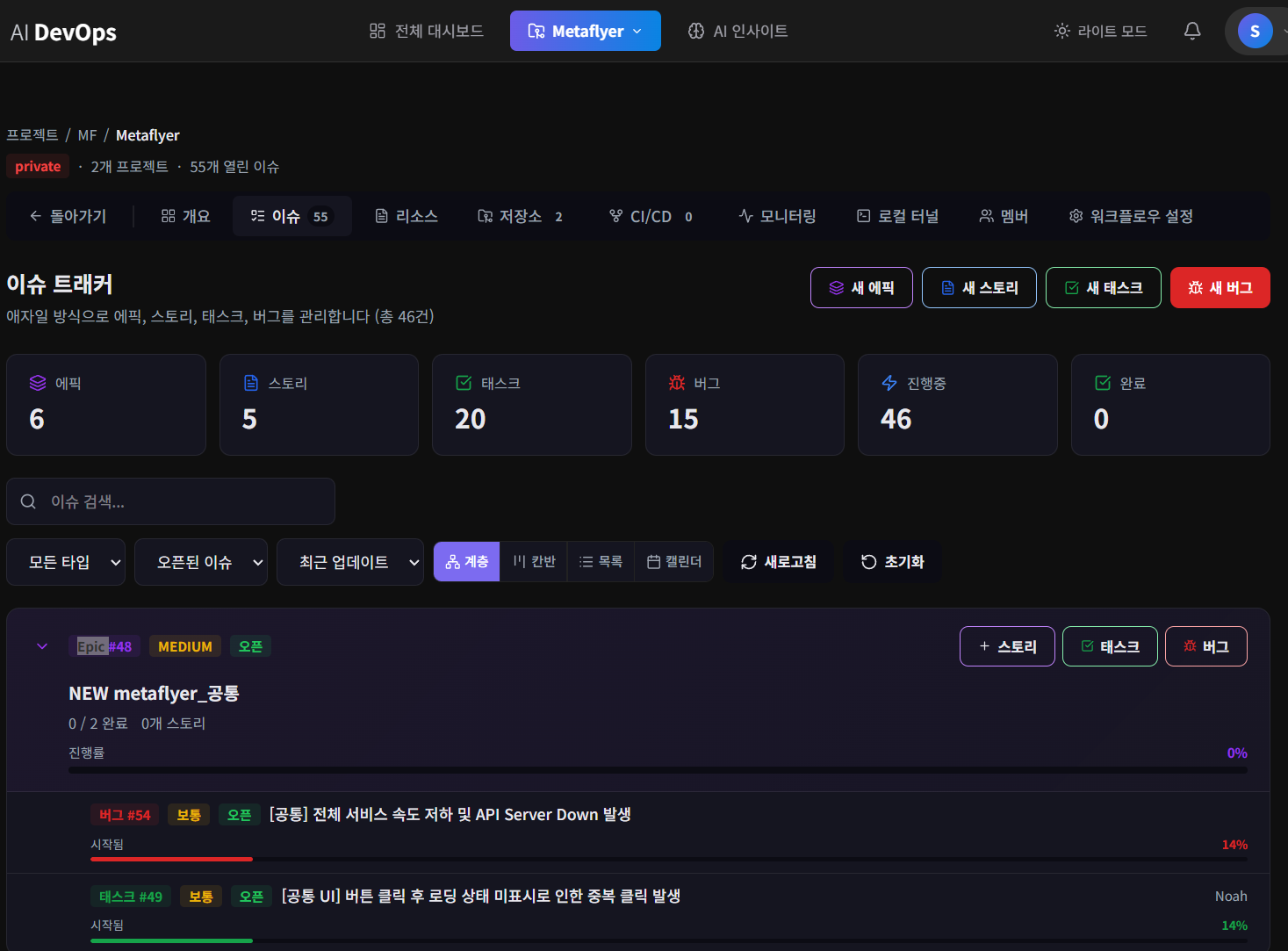
Task: Click the Noah assignee label
Action: coord(1231,897)
